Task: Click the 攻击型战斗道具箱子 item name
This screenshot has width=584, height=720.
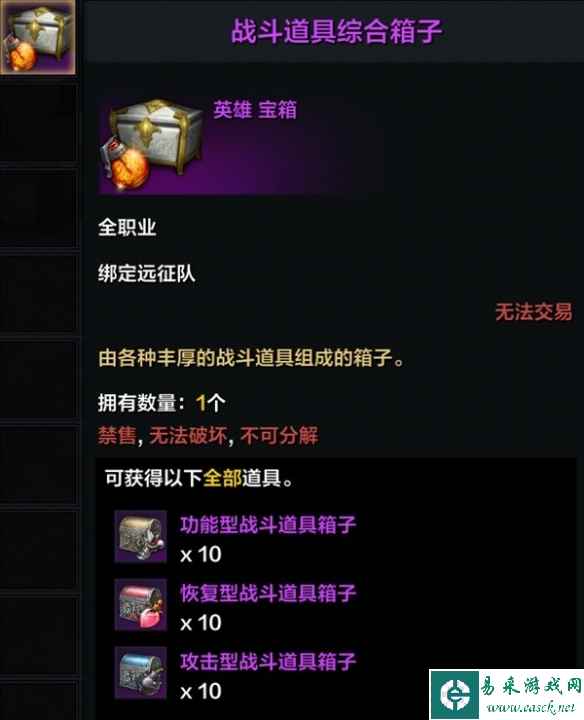Action: [x=268, y=661]
